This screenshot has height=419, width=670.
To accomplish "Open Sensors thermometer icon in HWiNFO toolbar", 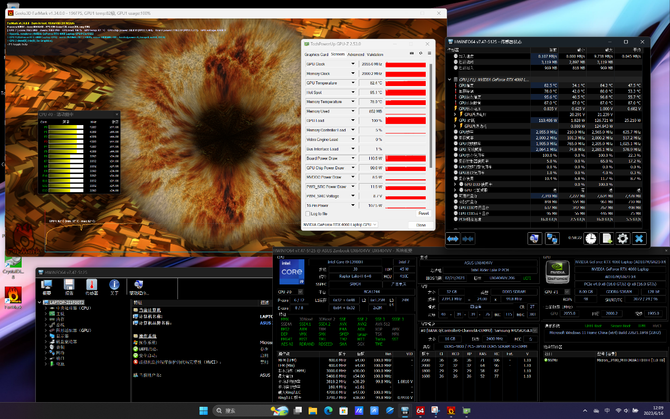I will 91,285.
